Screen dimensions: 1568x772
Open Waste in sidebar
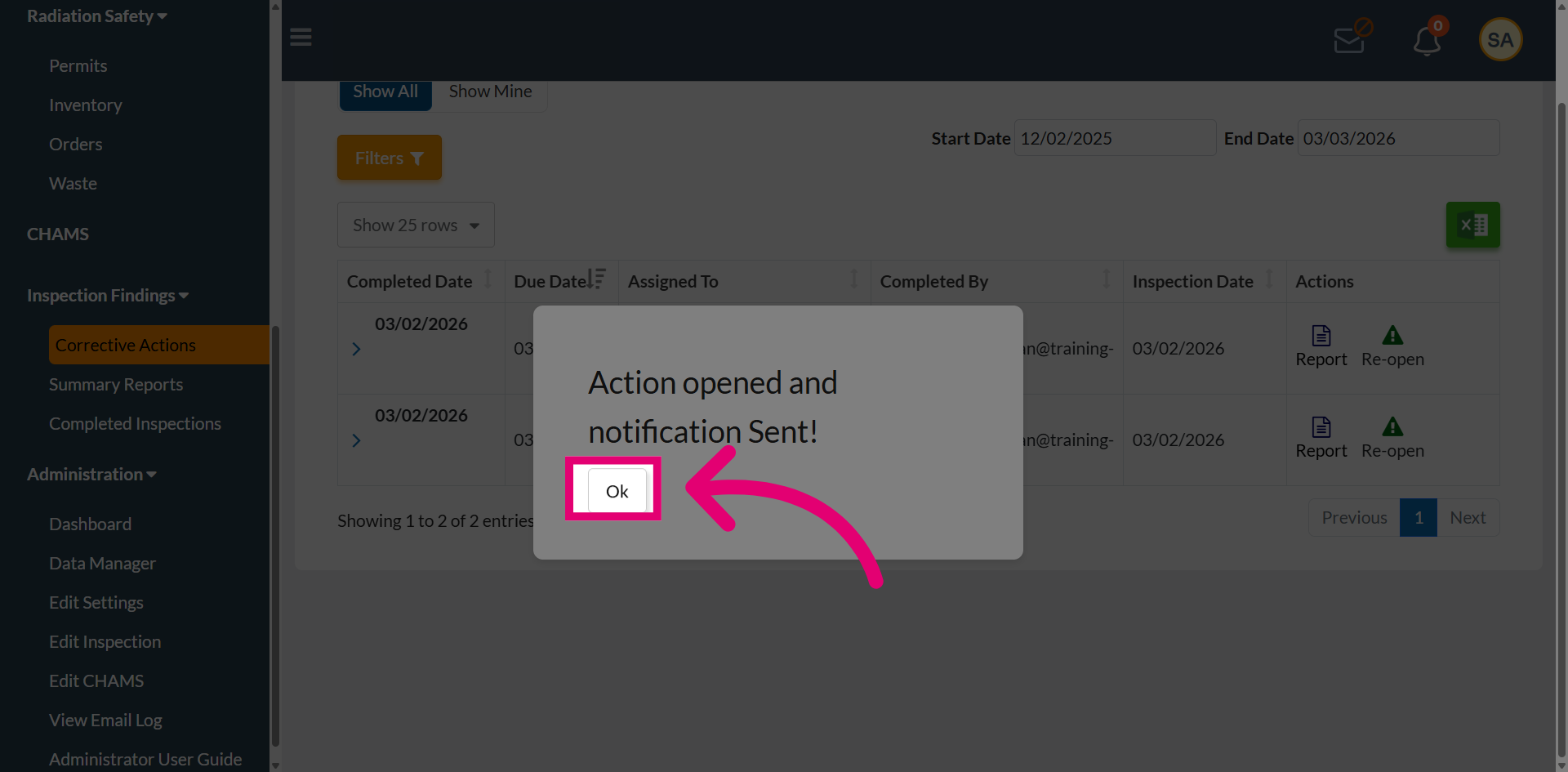point(73,183)
